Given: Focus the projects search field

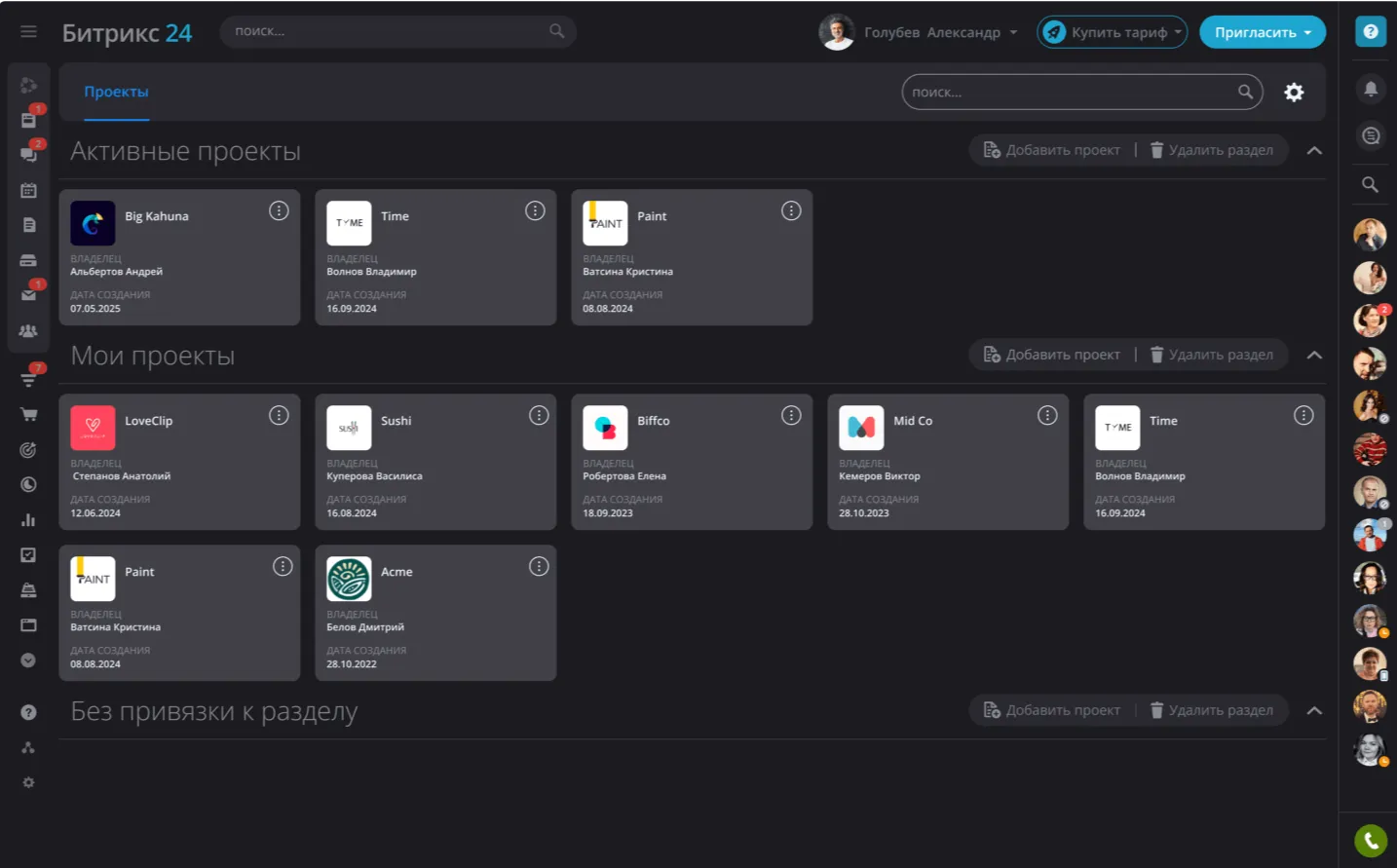Looking at the screenshot, I should (1082, 92).
